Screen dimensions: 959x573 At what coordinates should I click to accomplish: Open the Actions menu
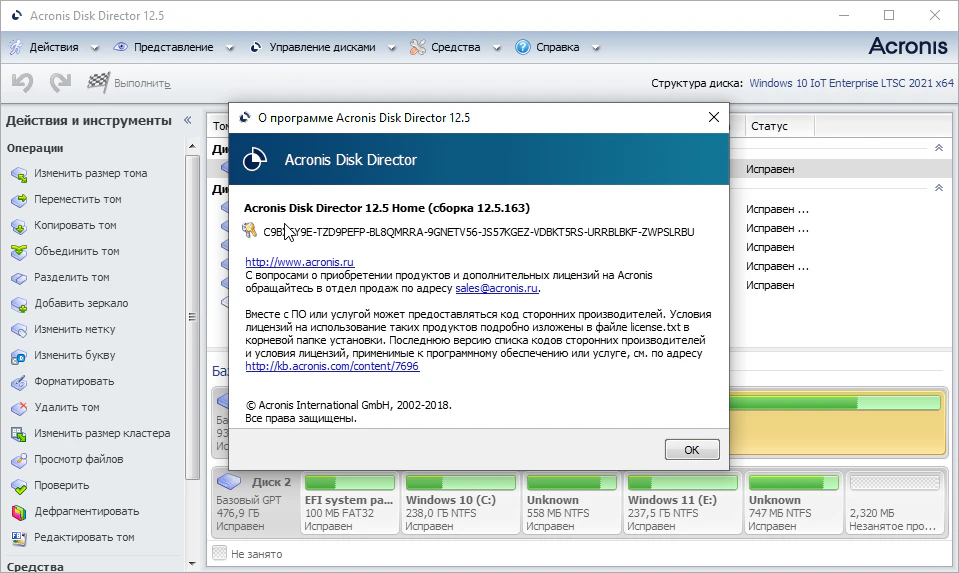pyautogui.click(x=54, y=47)
